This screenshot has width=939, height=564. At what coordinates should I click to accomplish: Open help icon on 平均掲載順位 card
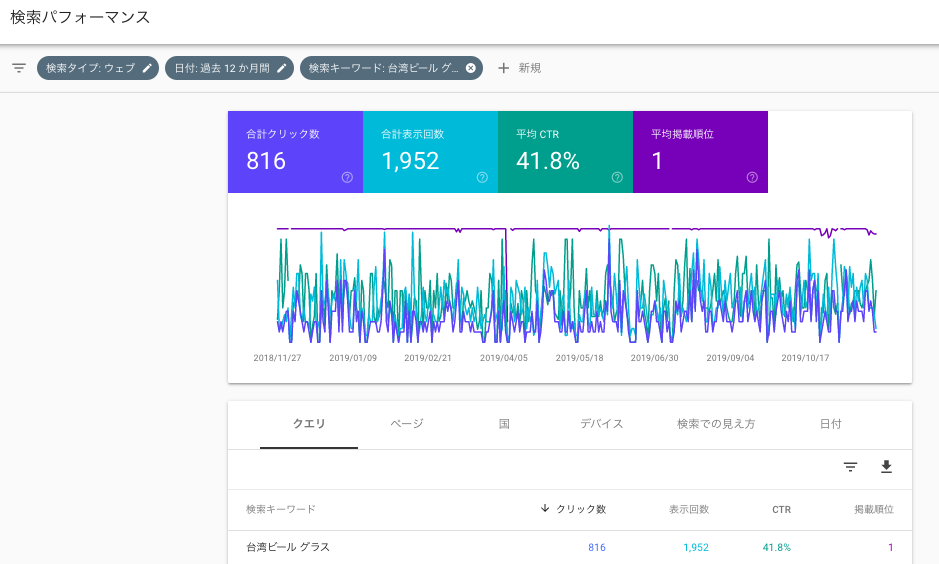[x=752, y=177]
